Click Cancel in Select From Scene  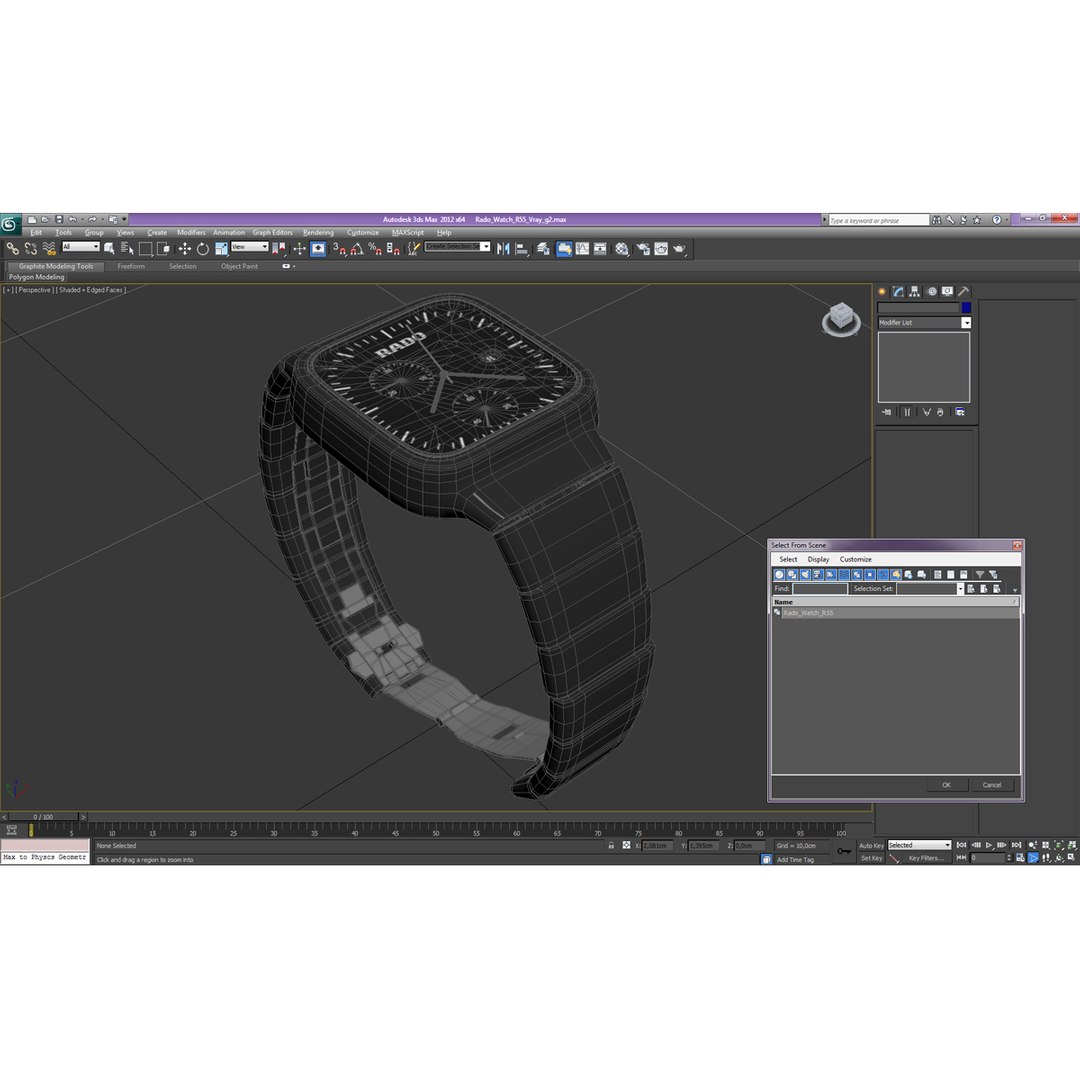[992, 785]
